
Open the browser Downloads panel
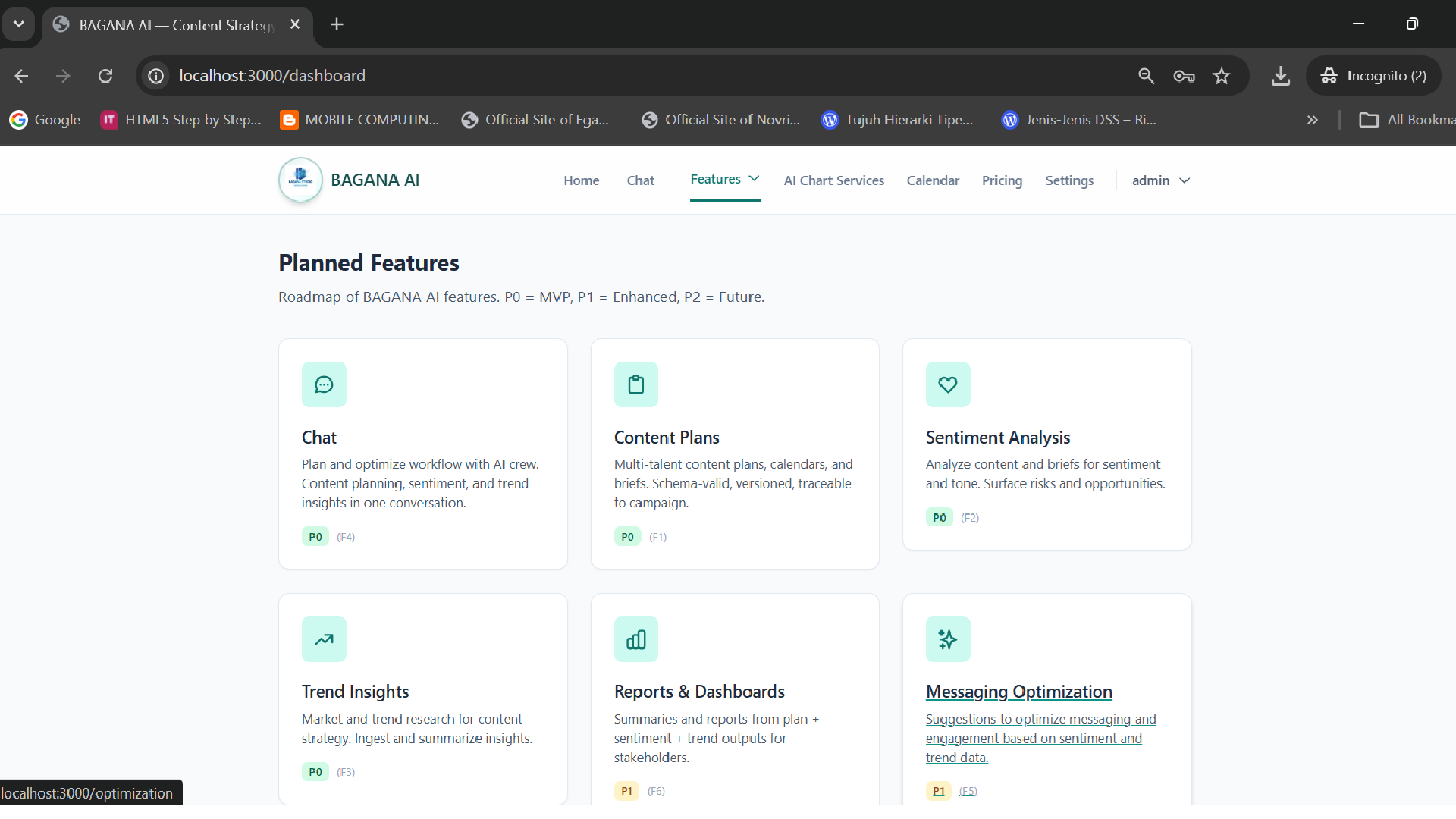1280,76
